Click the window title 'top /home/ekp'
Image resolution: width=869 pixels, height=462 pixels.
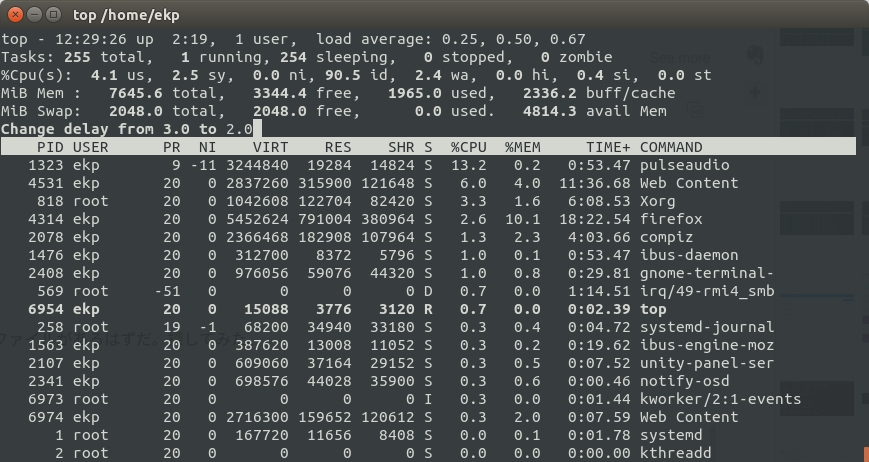point(126,15)
